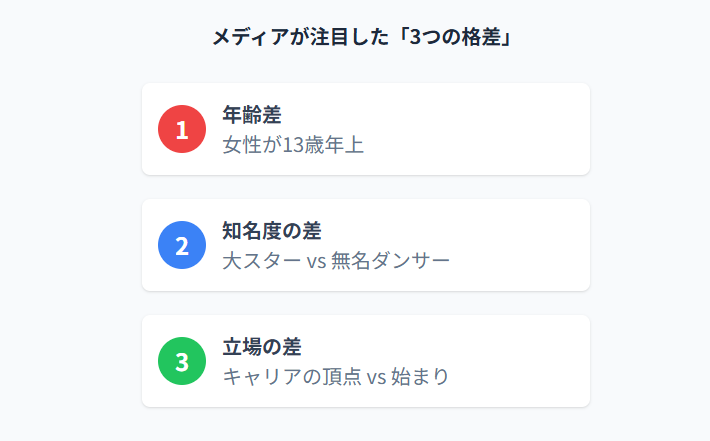Click the red number 1 circle
The height and width of the screenshot is (441, 710).
click(182, 129)
